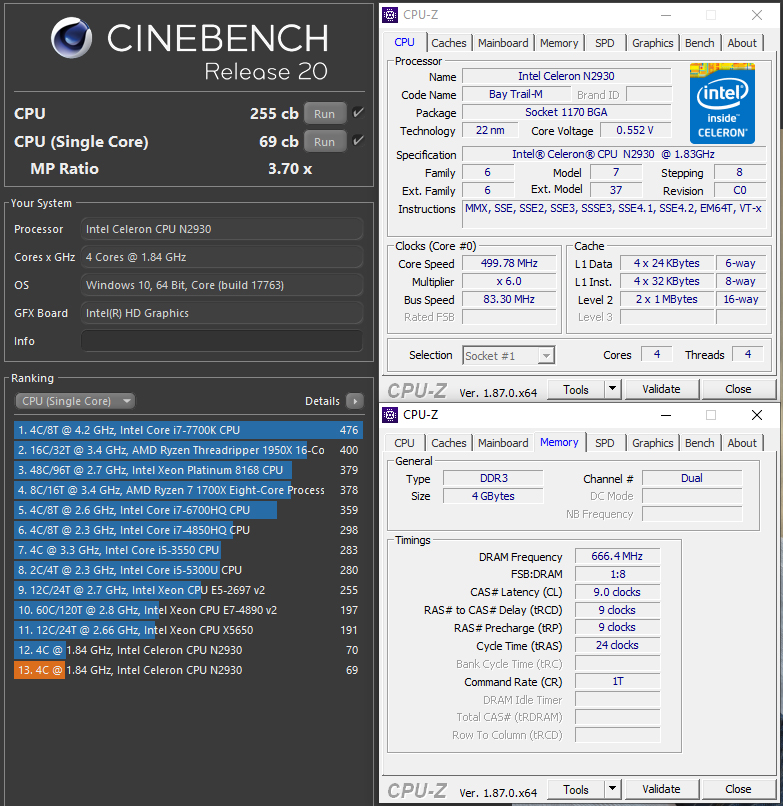This screenshot has height=806, width=783.
Task: Run the CPU (Single Core) benchmark
Action: coord(324,141)
